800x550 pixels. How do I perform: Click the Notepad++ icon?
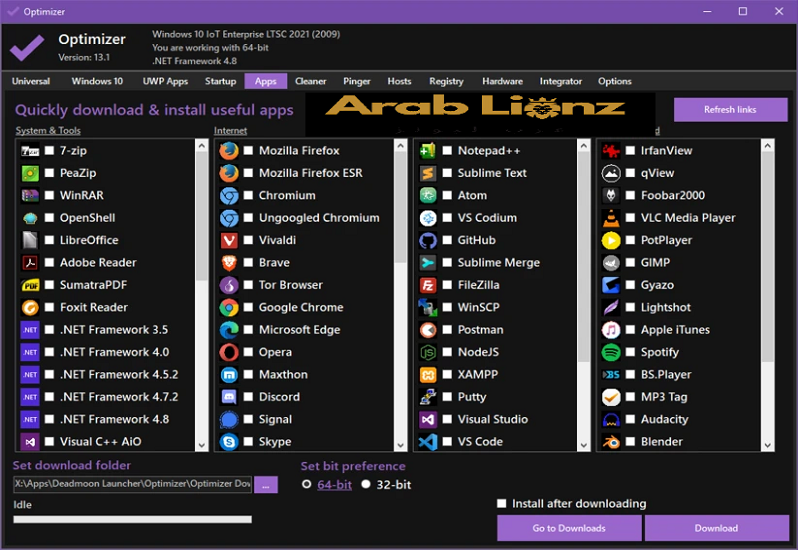[428, 151]
